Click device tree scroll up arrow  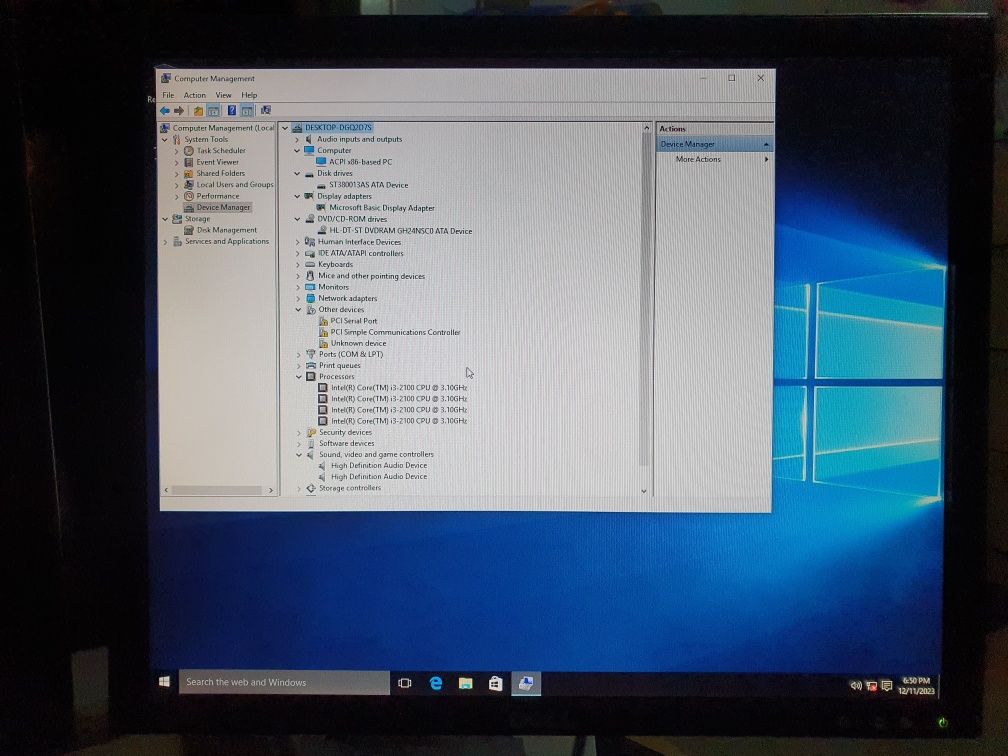646,129
